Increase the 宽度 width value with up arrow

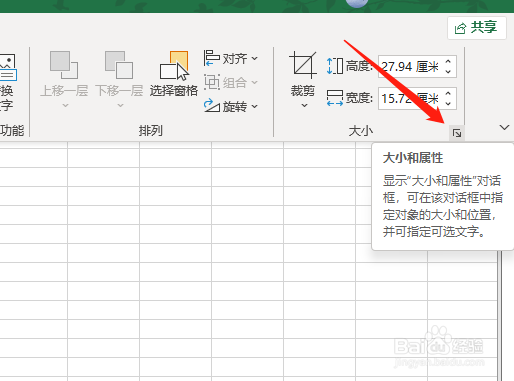(449, 93)
